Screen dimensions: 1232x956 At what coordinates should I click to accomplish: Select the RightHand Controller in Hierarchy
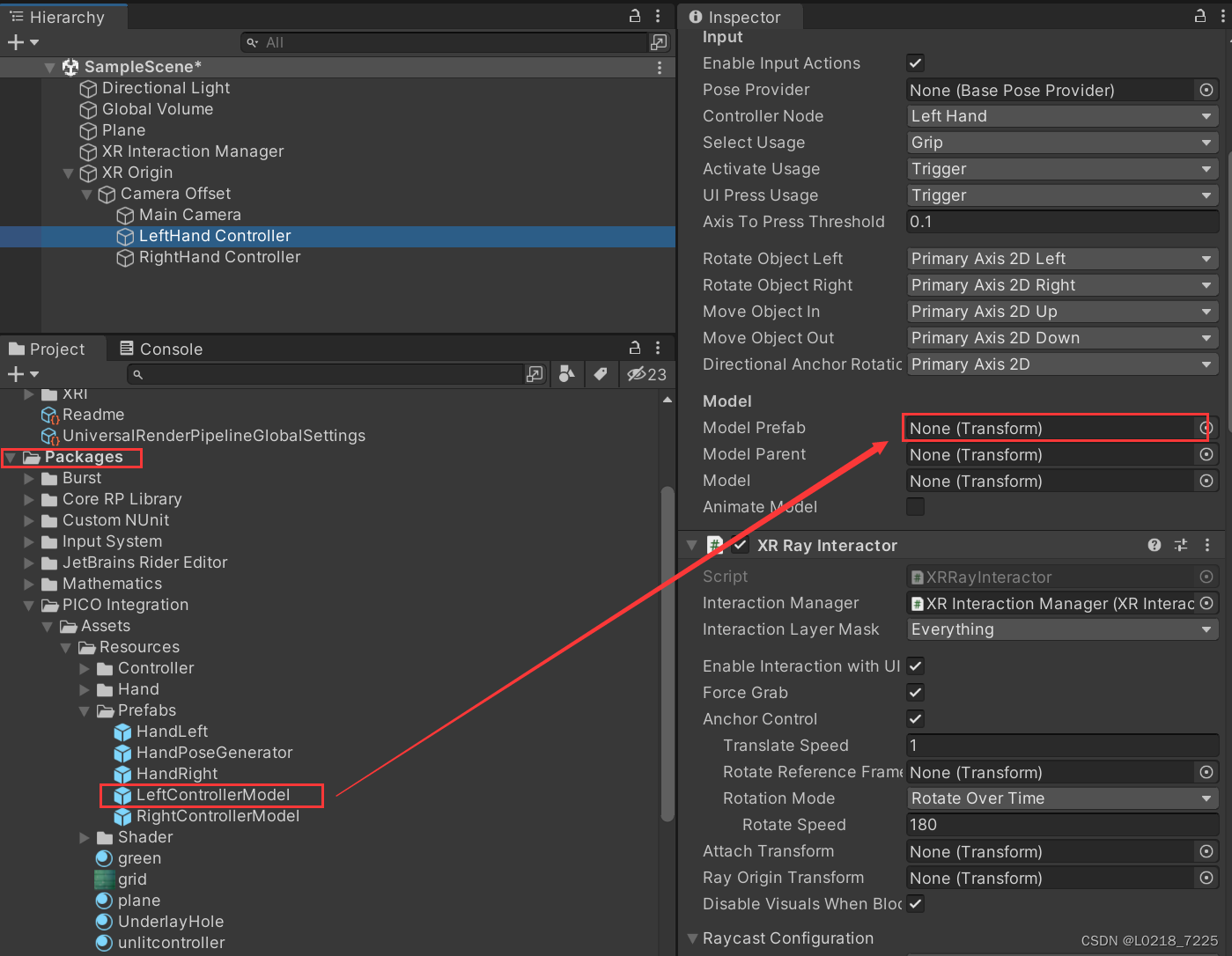218,257
